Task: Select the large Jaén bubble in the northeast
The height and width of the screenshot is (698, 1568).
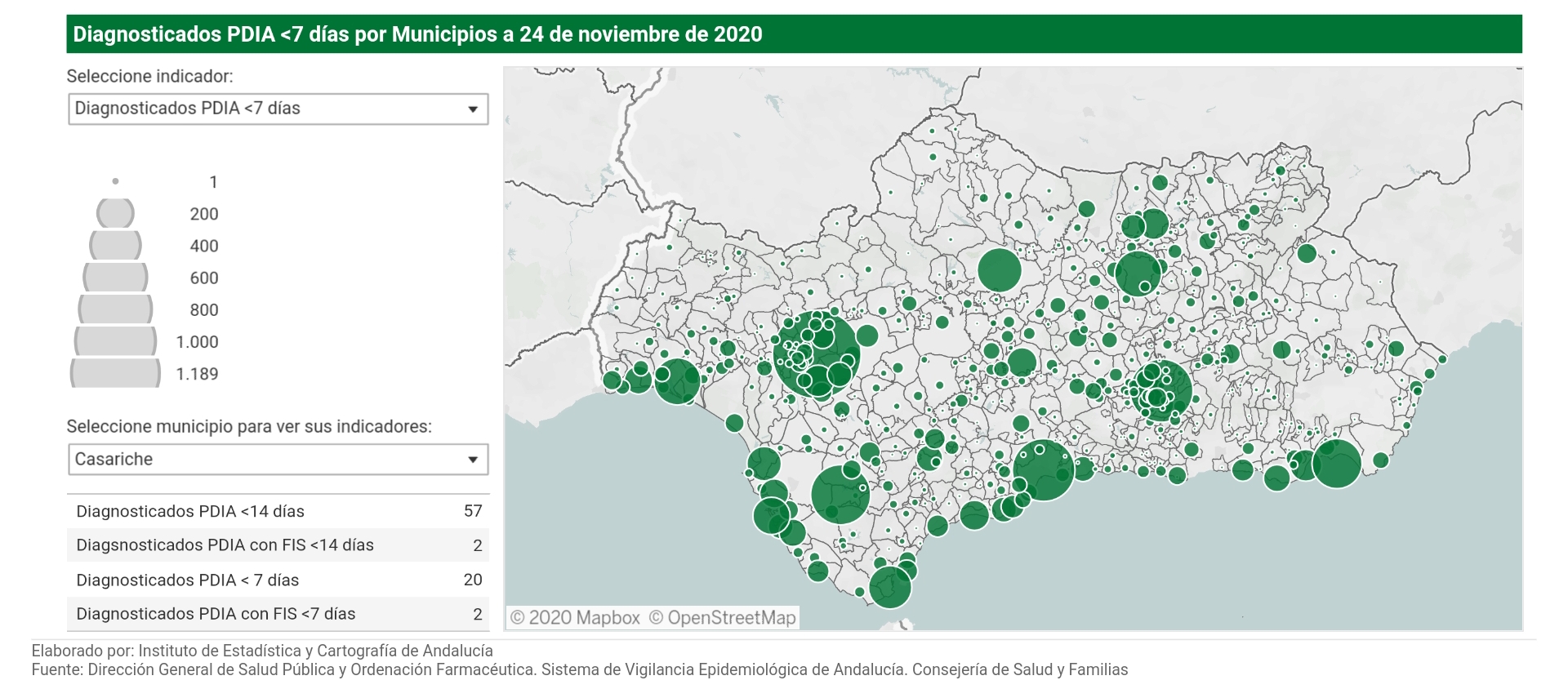Action: click(1137, 272)
